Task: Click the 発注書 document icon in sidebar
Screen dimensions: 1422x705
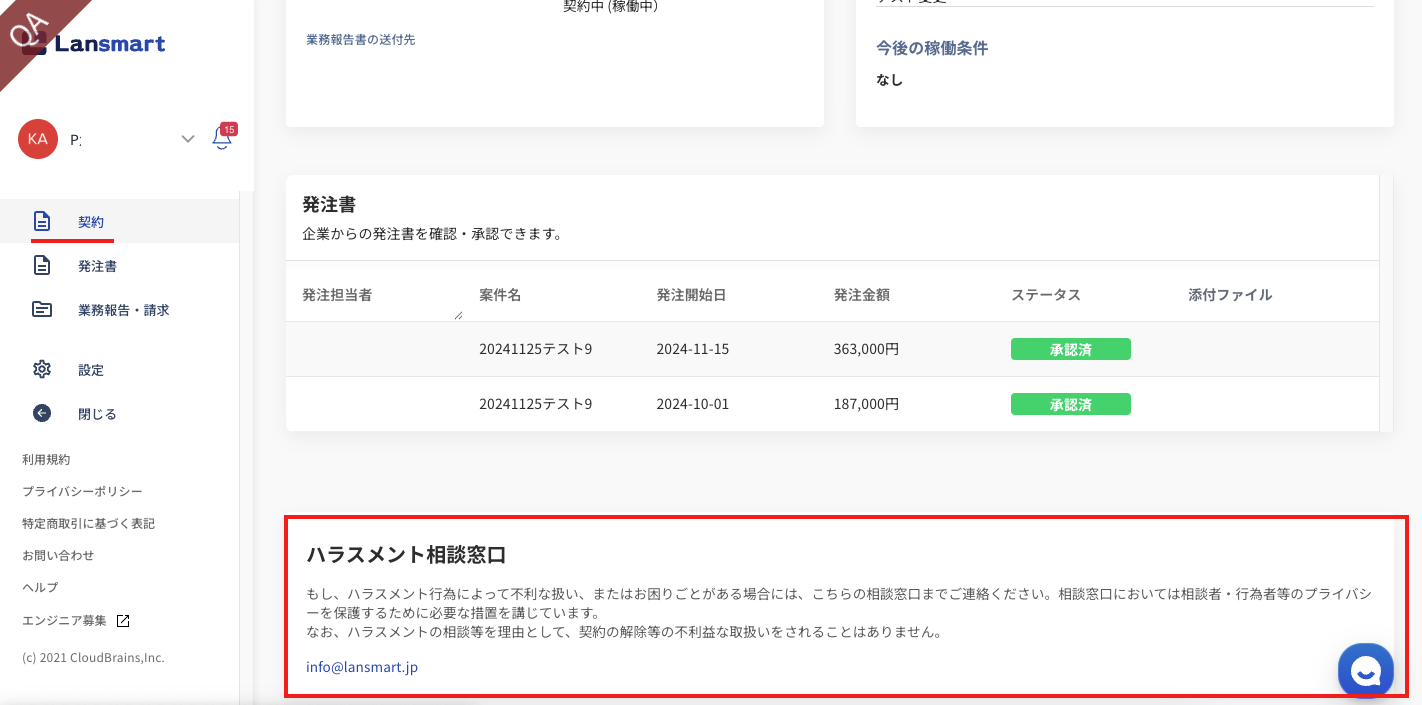Action: [x=41, y=266]
